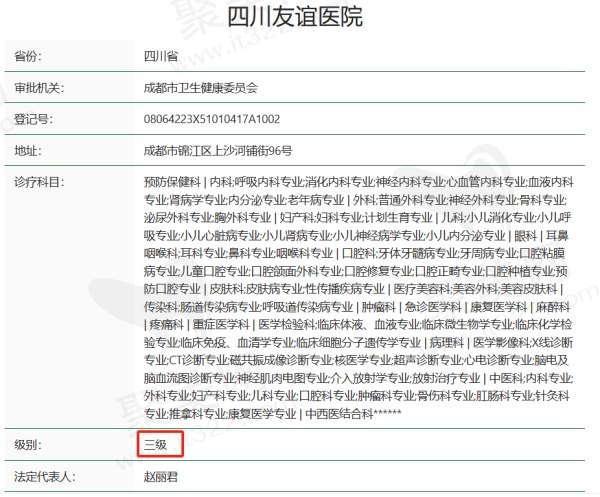Select the 级别 label
The height and width of the screenshot is (497, 600).
click(28, 445)
